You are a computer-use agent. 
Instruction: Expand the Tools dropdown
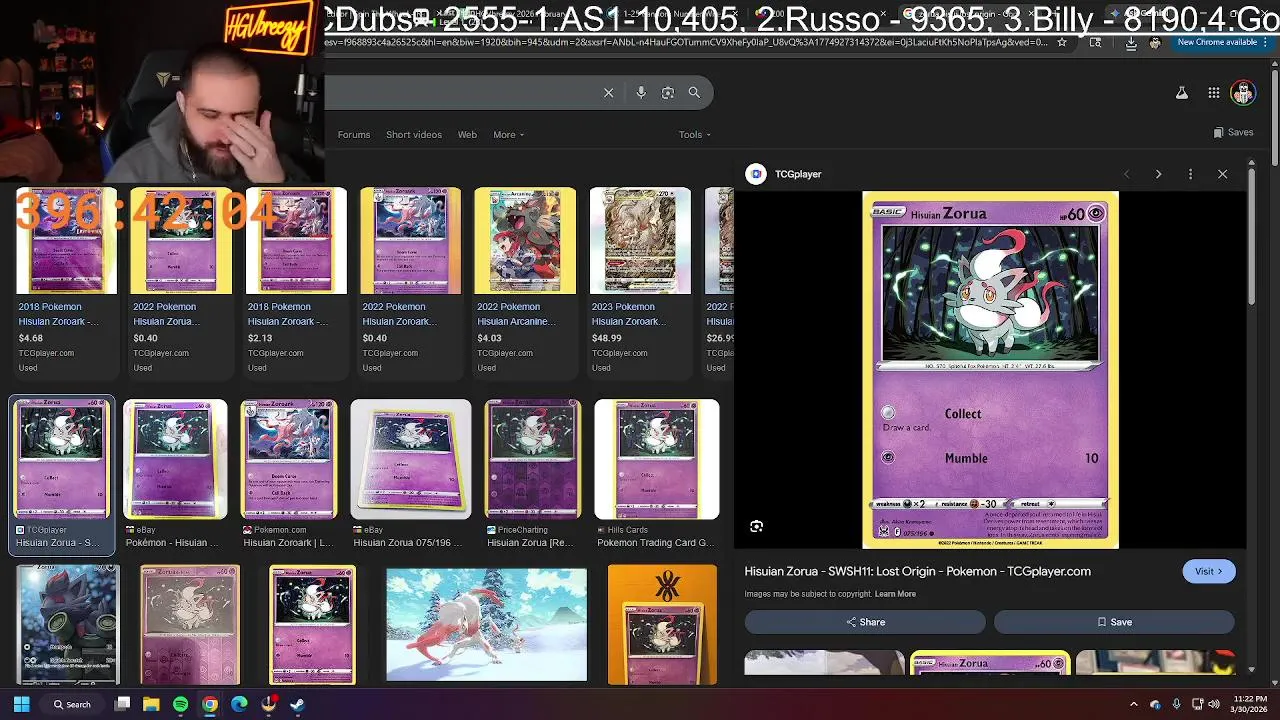coord(695,135)
